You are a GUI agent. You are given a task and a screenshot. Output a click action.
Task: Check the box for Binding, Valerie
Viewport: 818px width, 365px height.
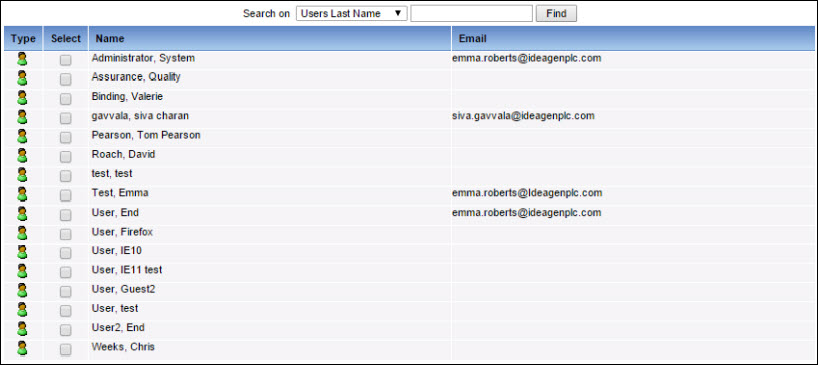[65, 99]
